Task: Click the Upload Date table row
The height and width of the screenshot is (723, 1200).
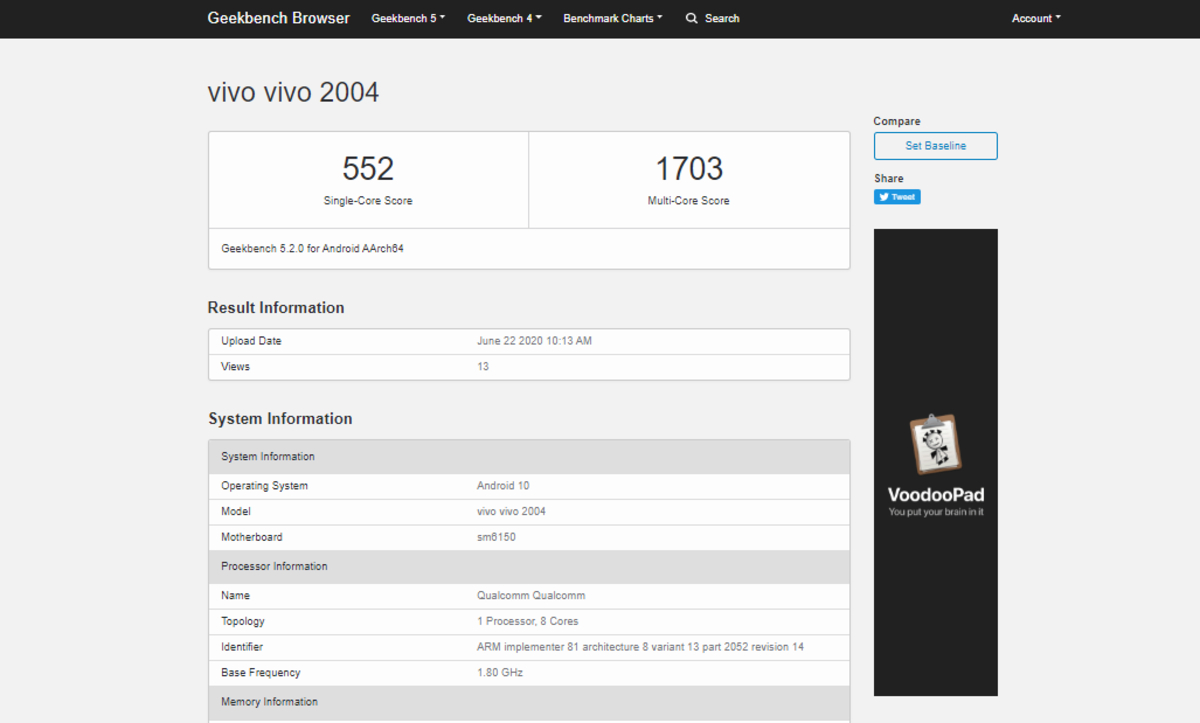Action: tap(529, 340)
